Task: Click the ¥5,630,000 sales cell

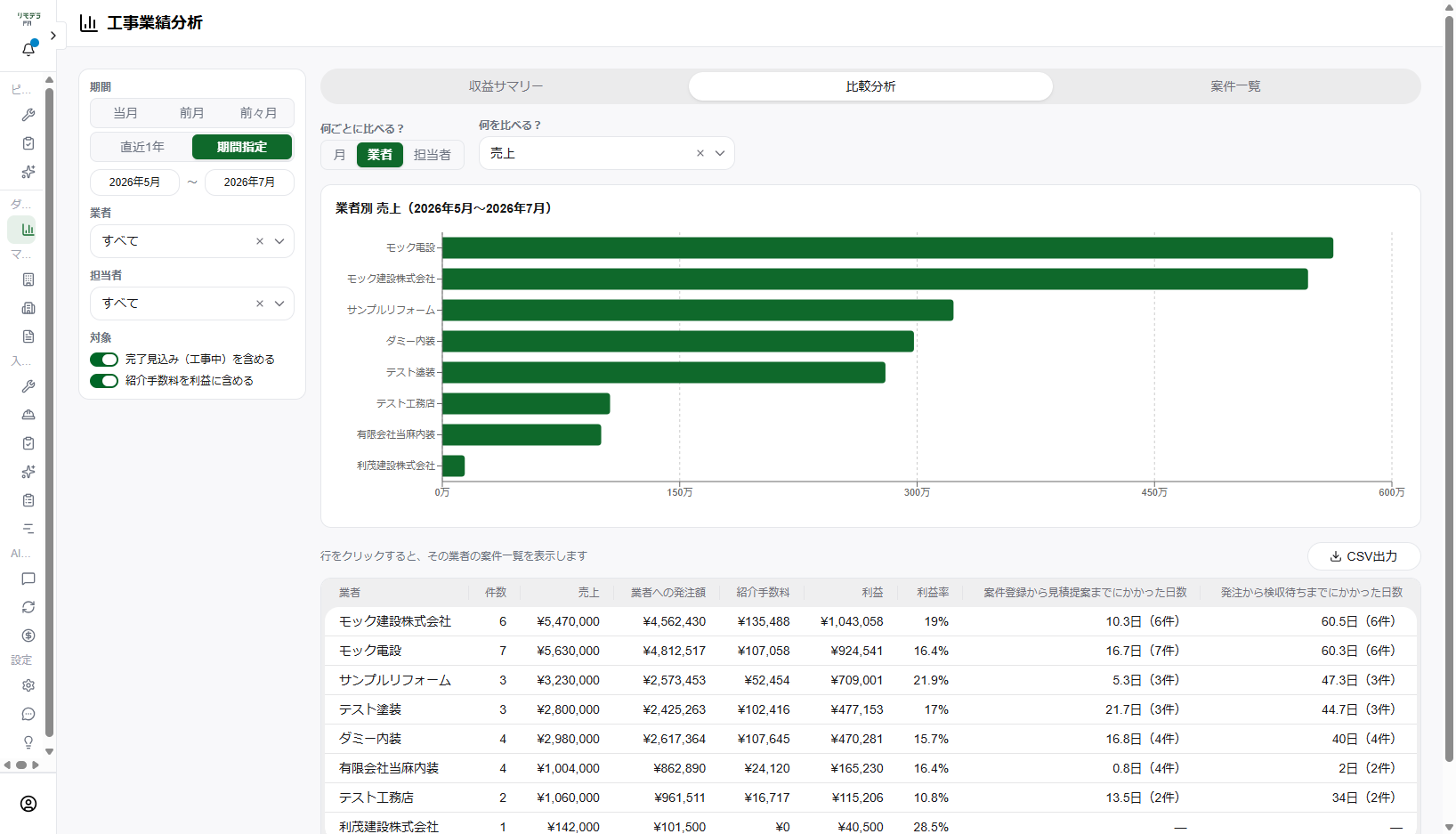Action: click(568, 651)
